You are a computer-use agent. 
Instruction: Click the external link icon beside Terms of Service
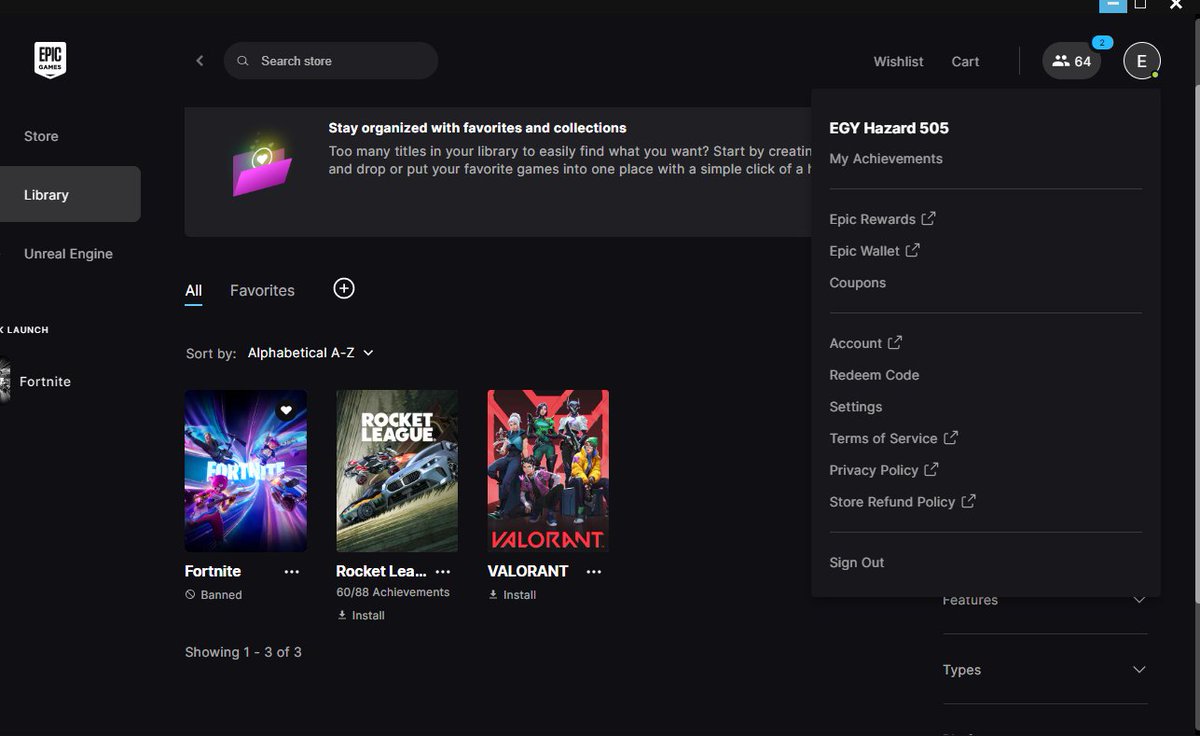point(951,437)
